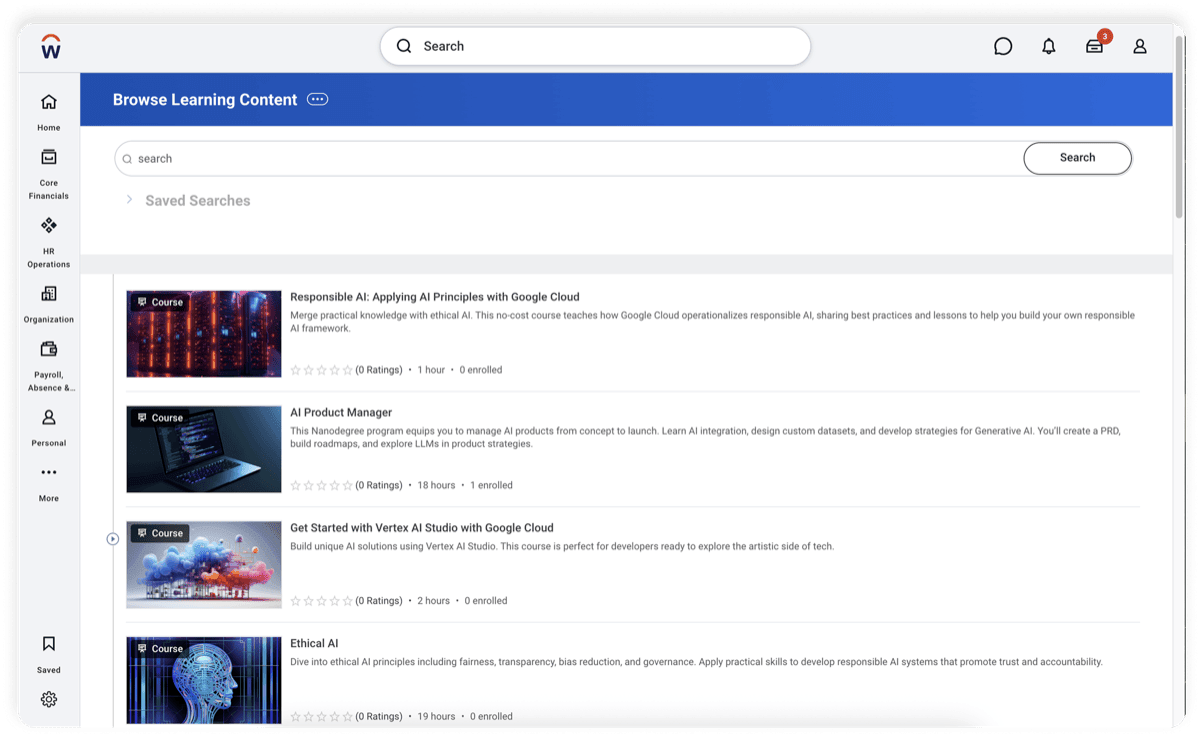The image size is (1200, 737).
Task: Open the user profile icon
Action: coord(1140,46)
